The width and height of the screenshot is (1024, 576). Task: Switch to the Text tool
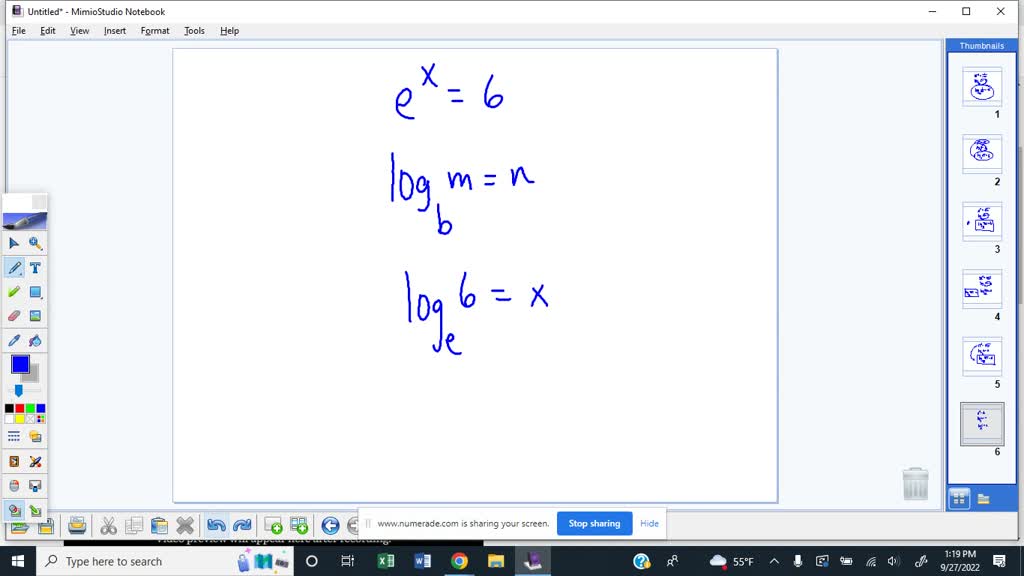36,267
